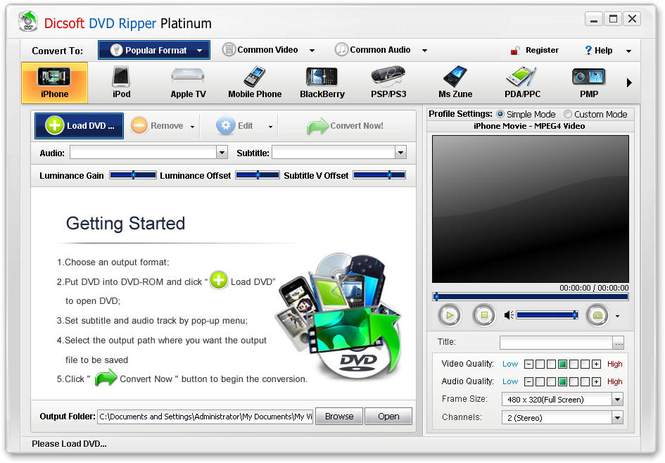Pick the Mobile Phone device profile
The width and height of the screenshot is (665, 463).
click(255, 83)
